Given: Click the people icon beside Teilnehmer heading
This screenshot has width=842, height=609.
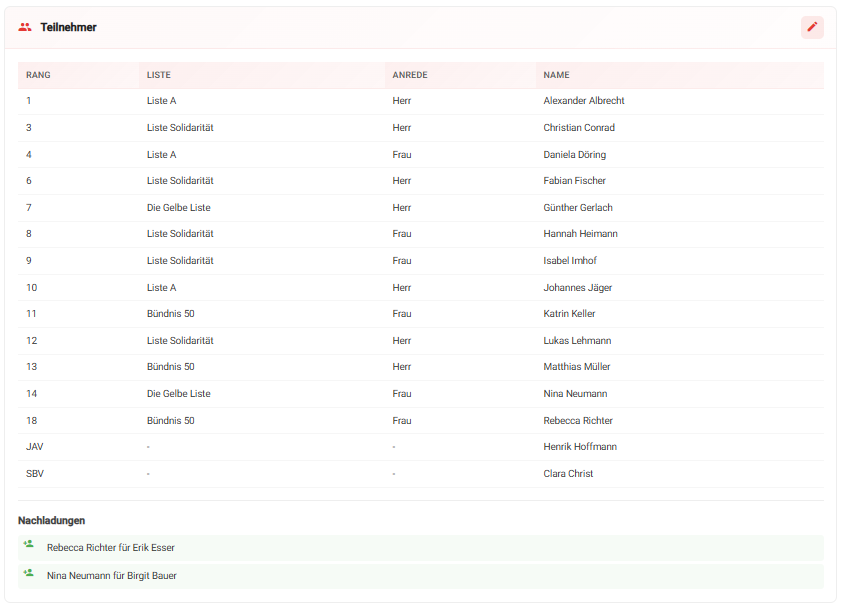Looking at the screenshot, I should tap(25, 27).
